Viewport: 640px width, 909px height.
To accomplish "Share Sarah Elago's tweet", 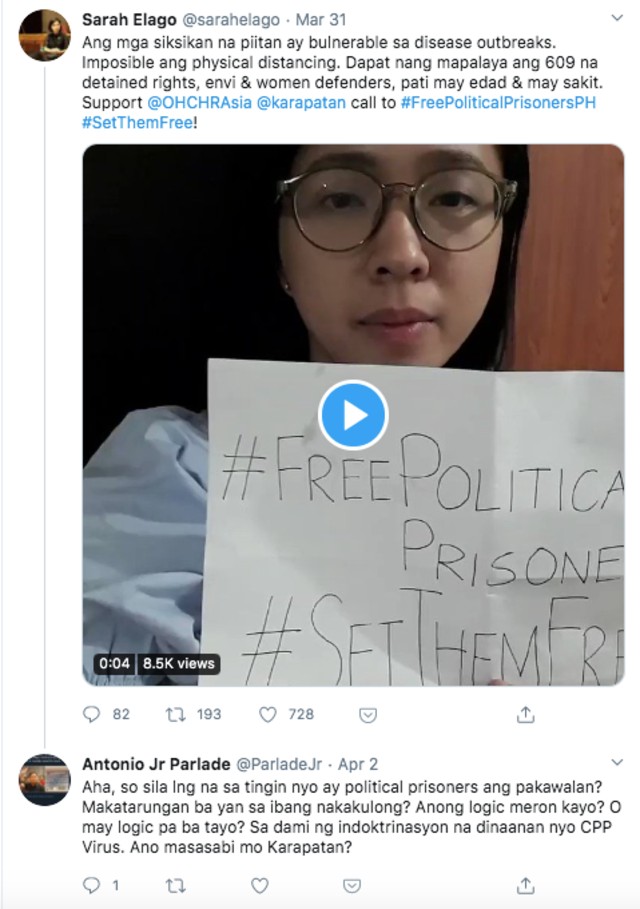I will pyautogui.click(x=525, y=714).
